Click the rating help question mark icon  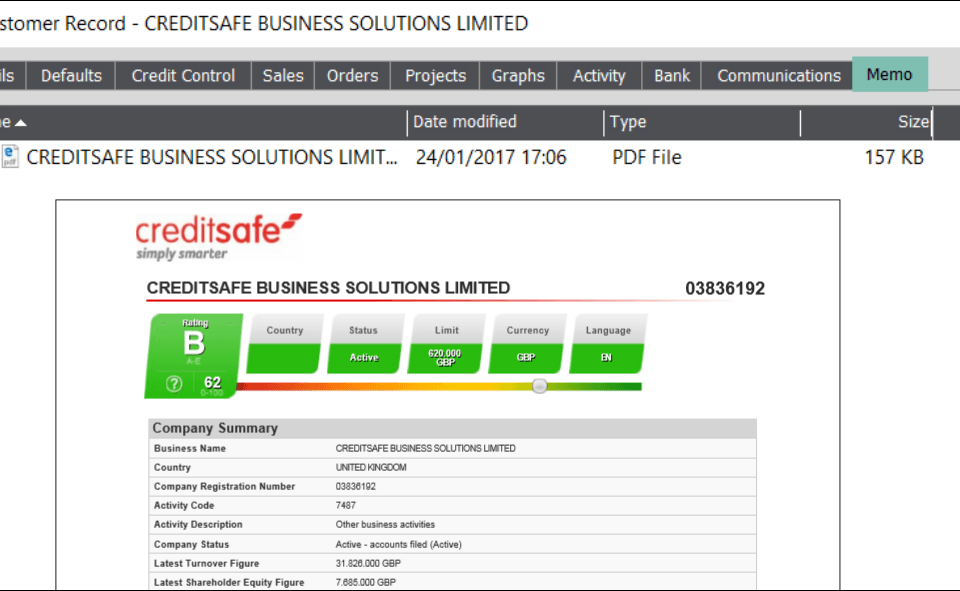[174, 383]
